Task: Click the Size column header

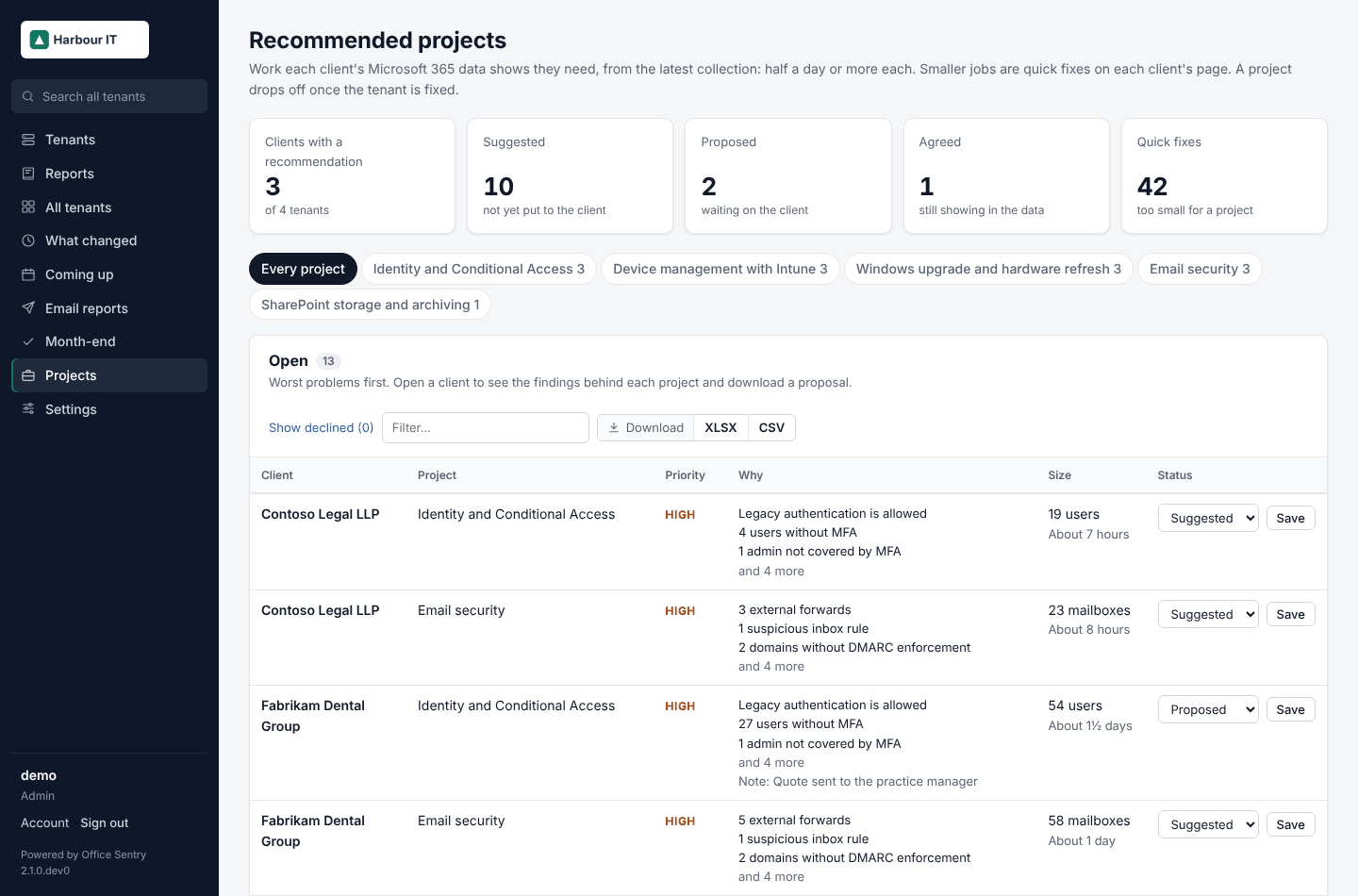Action: (1059, 475)
